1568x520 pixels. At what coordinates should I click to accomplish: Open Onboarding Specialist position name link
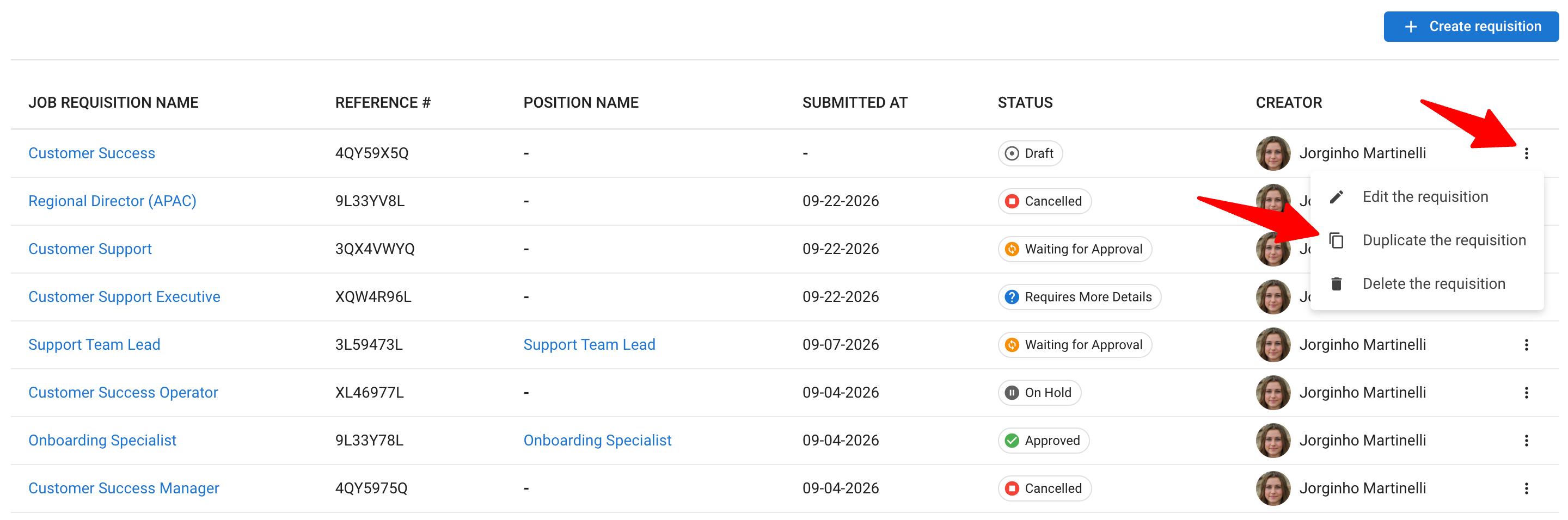(597, 441)
